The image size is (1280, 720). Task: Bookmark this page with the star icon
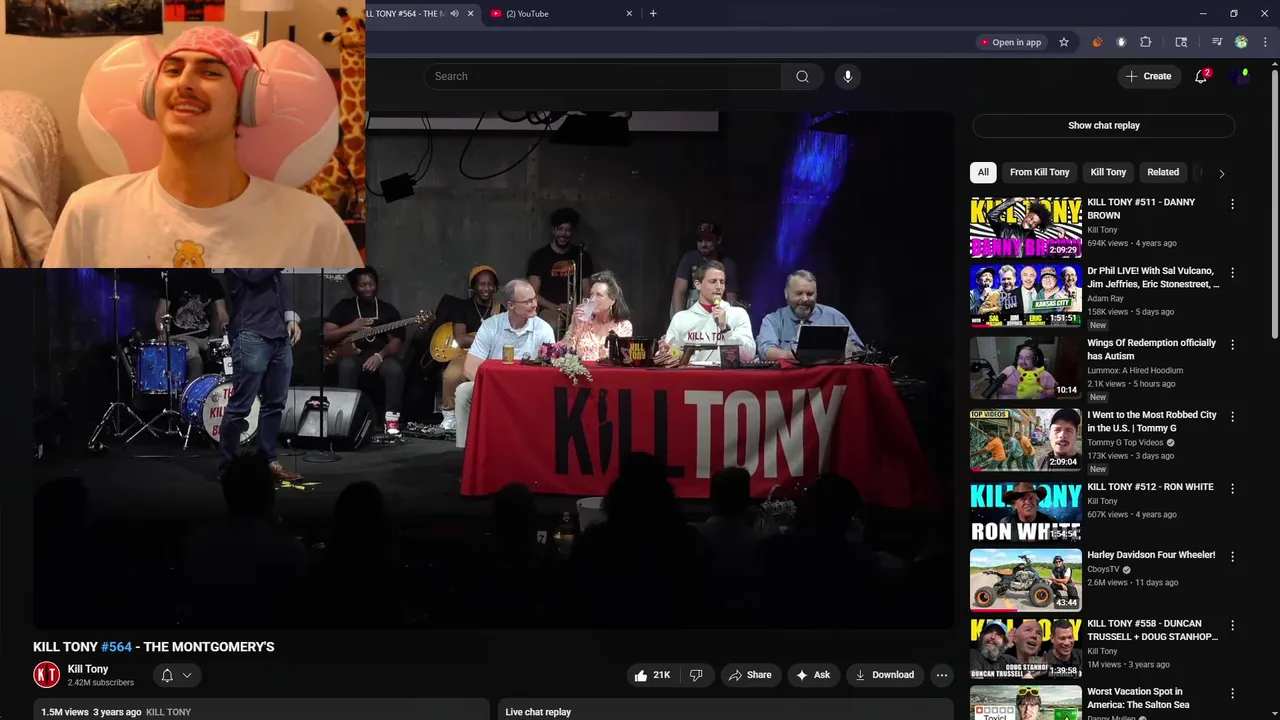(1064, 42)
